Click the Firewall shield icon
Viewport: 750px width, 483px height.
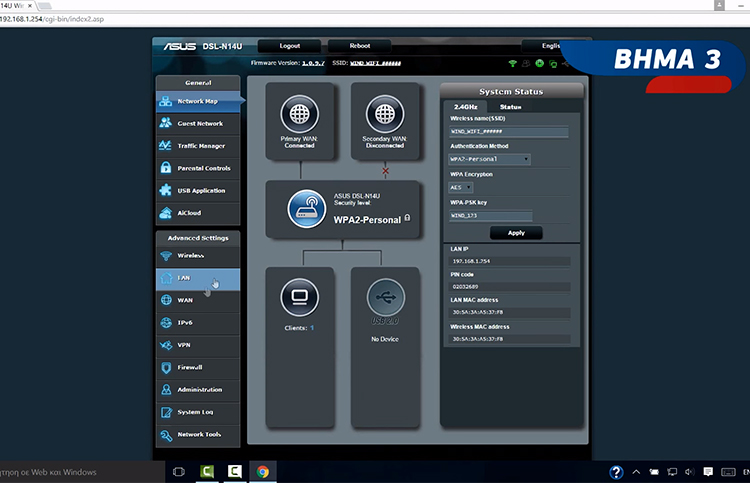pyautogui.click(x=166, y=367)
